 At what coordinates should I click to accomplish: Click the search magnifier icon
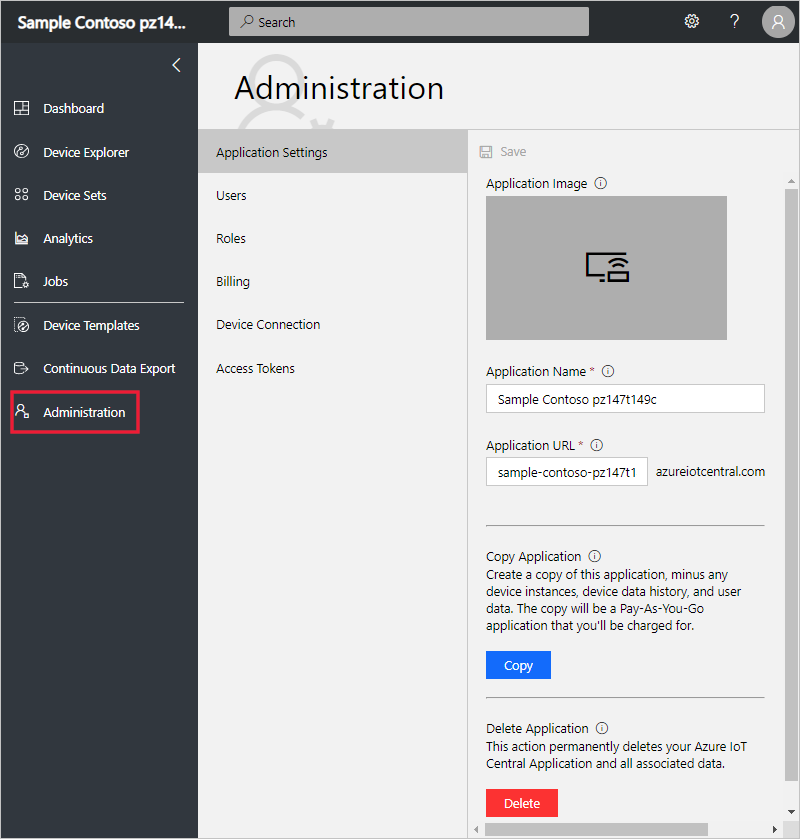coord(246,21)
